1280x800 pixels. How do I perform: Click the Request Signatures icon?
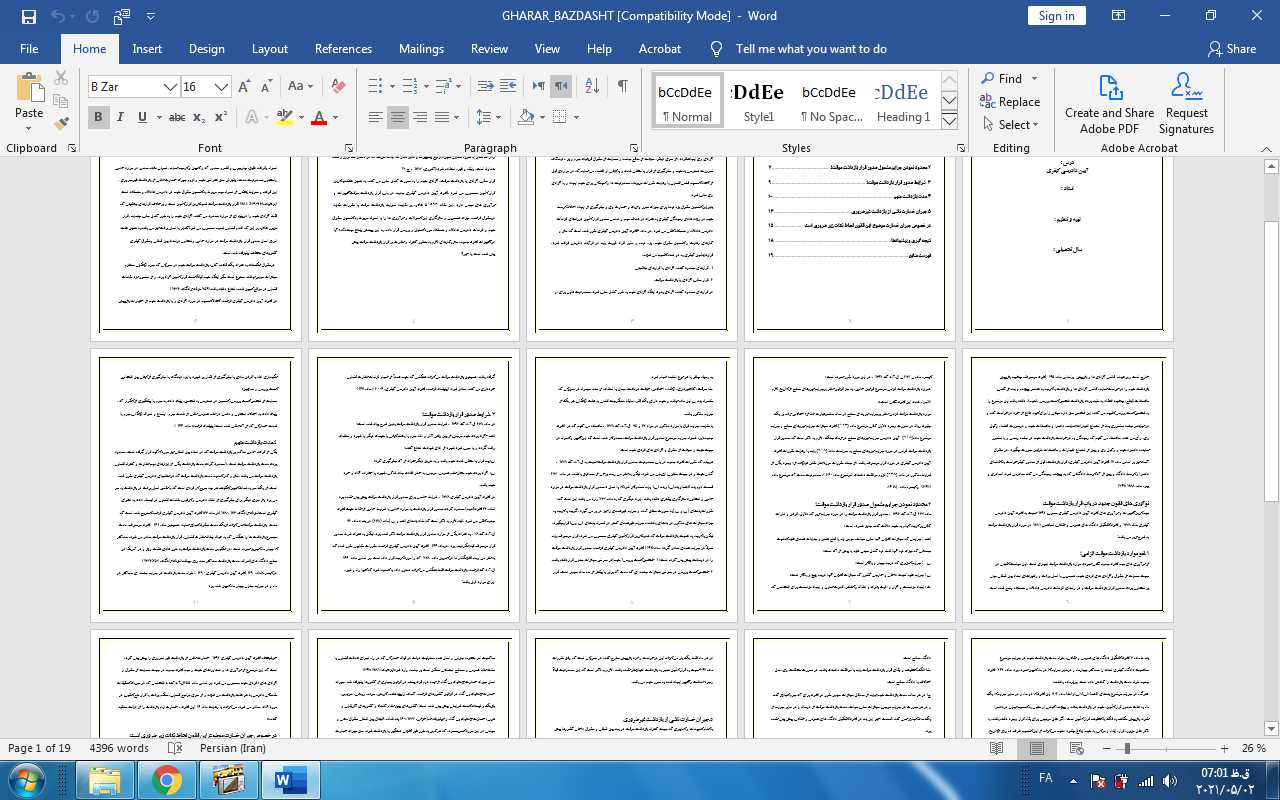[x=1186, y=104]
